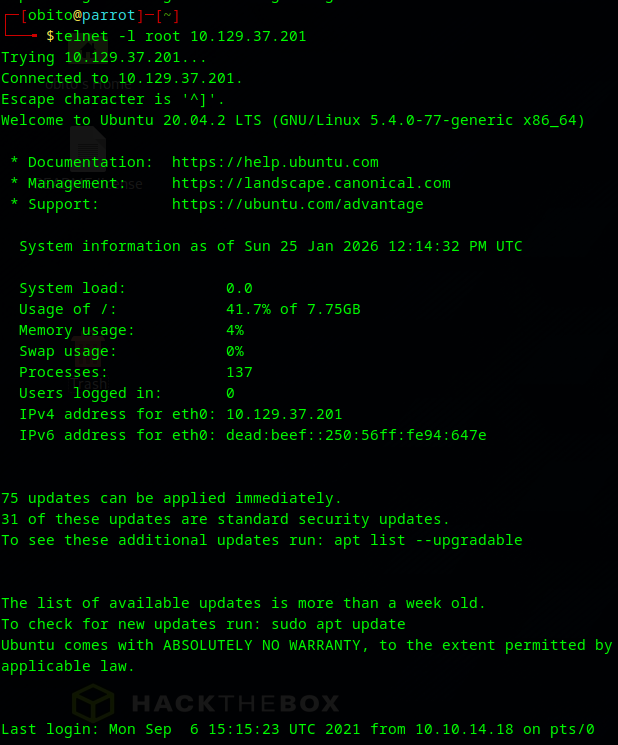Click the Processes count 137
Image resolution: width=618 pixels, height=745 pixels.
pos(239,372)
